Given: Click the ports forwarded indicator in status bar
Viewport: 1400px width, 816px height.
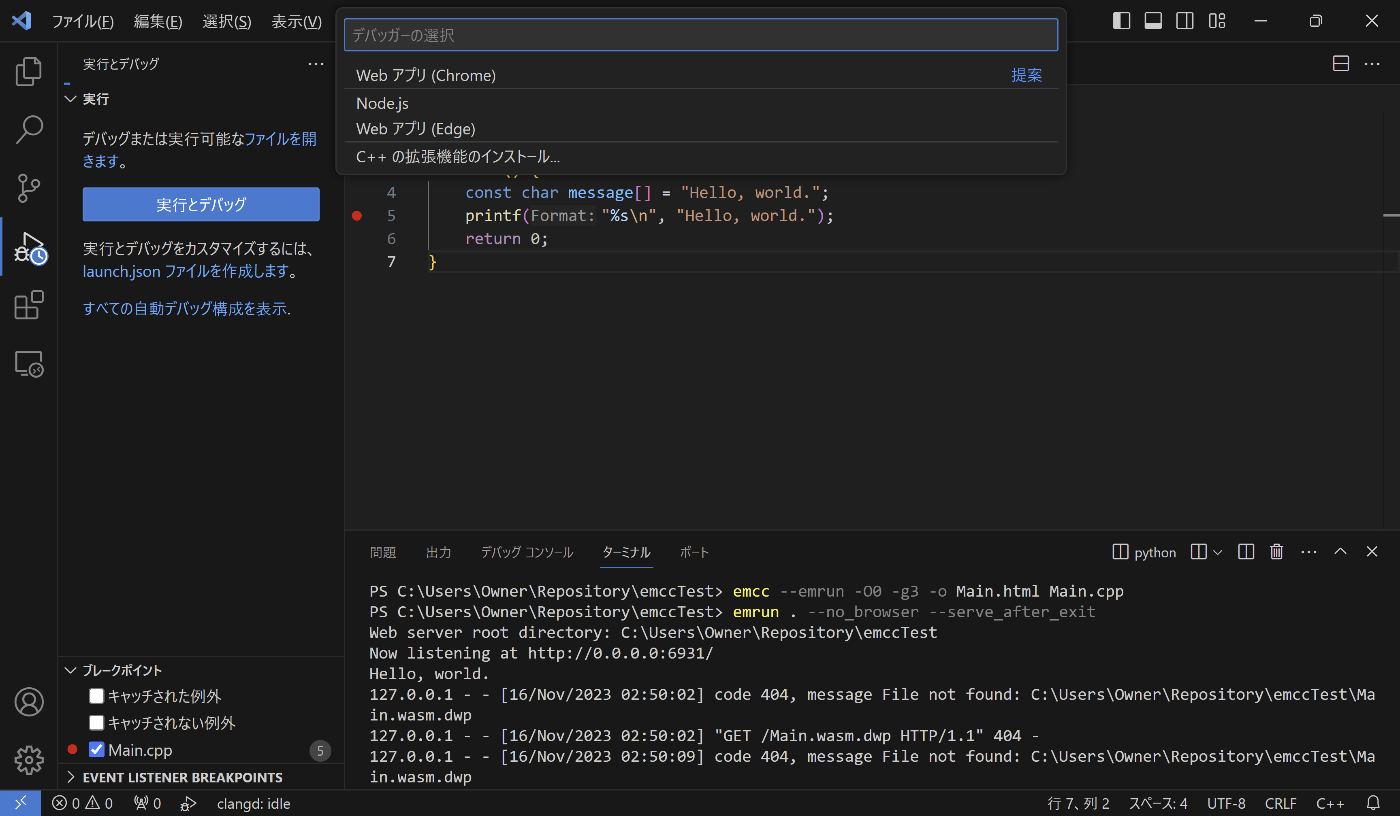Looking at the screenshot, I should click(x=147, y=803).
